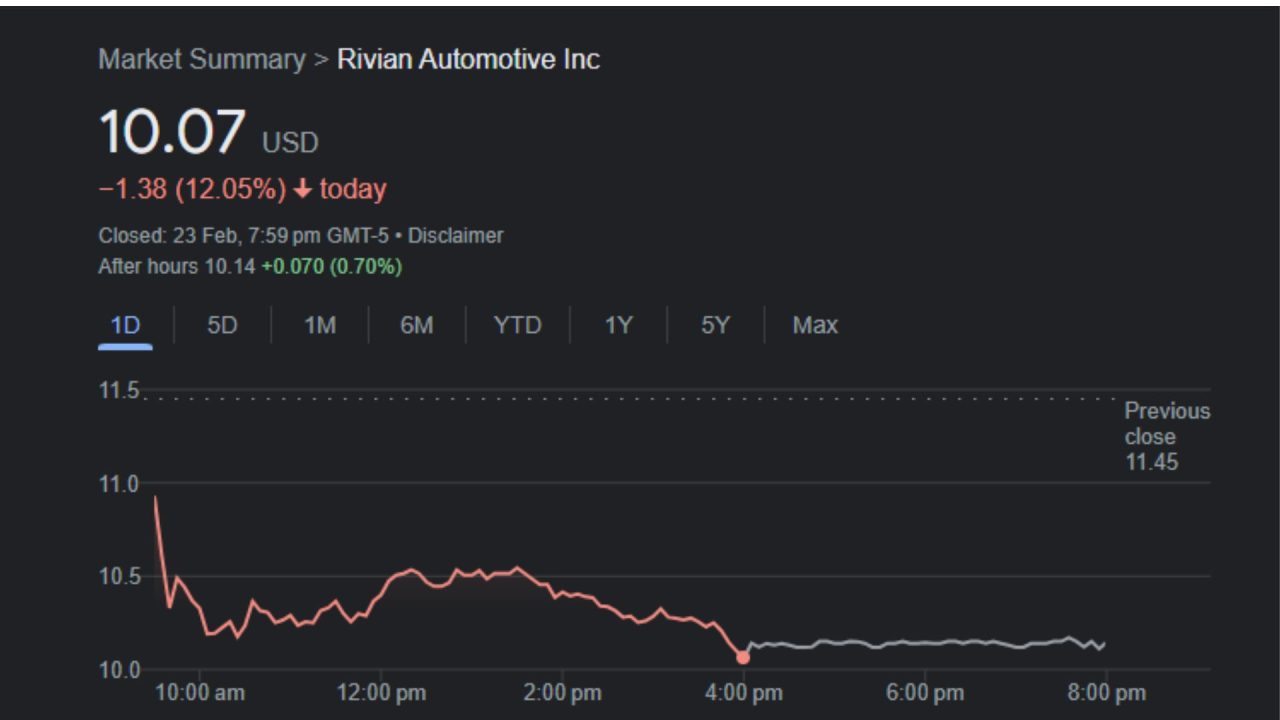
Task: Click the 2:00 pm axis label
Action: coord(562,692)
